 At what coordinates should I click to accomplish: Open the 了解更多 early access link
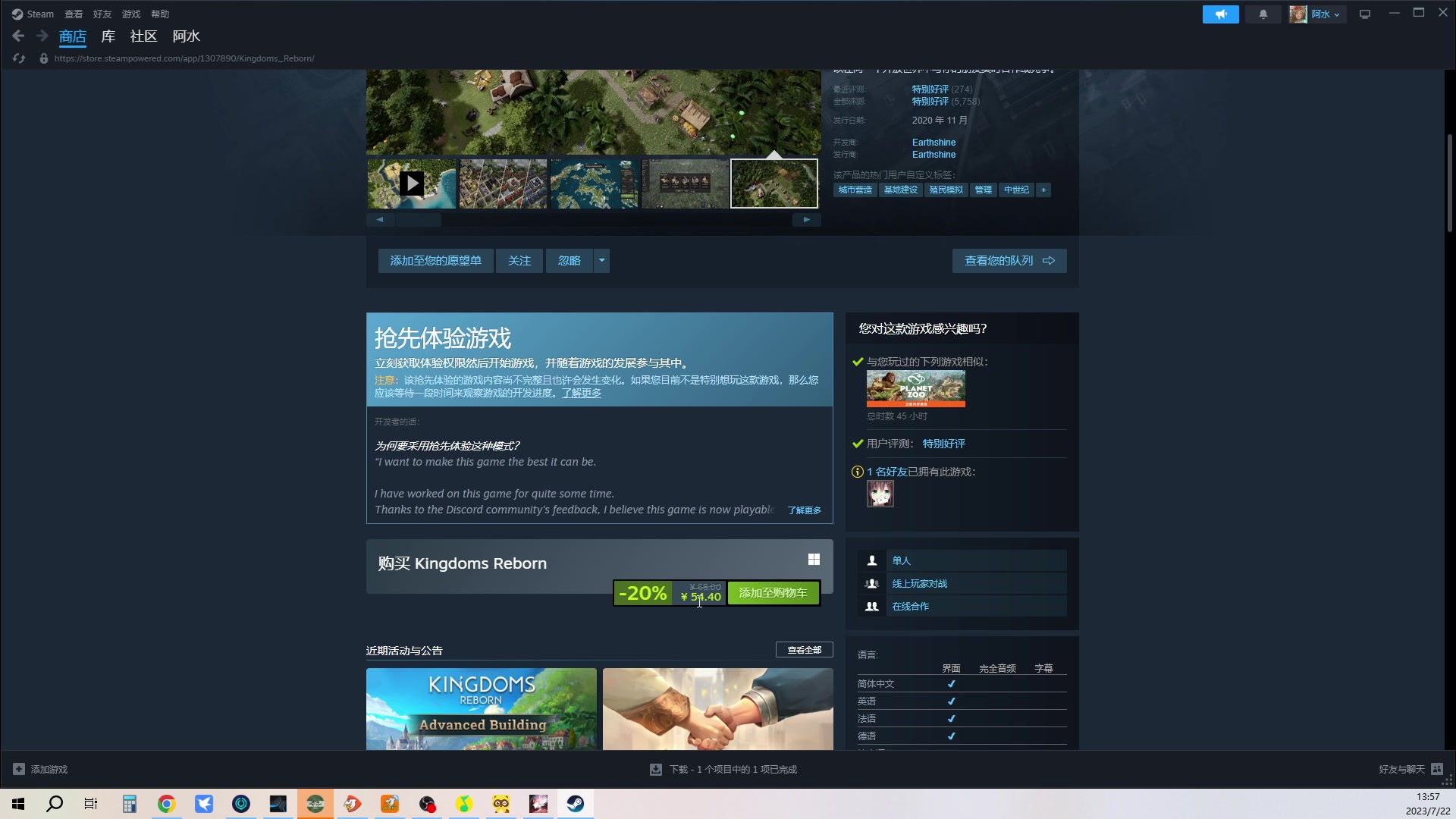582,393
